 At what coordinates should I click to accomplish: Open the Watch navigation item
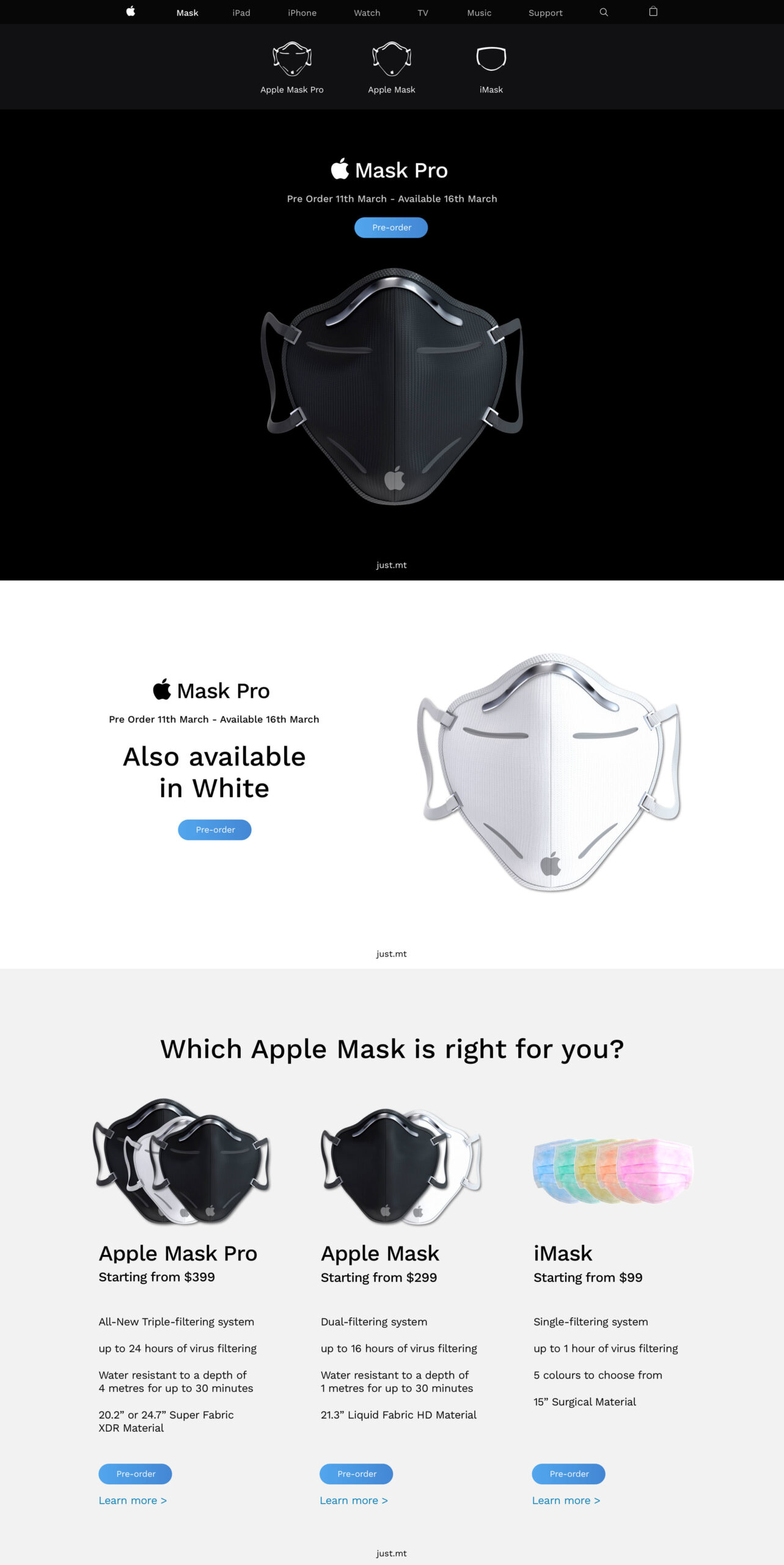point(367,13)
